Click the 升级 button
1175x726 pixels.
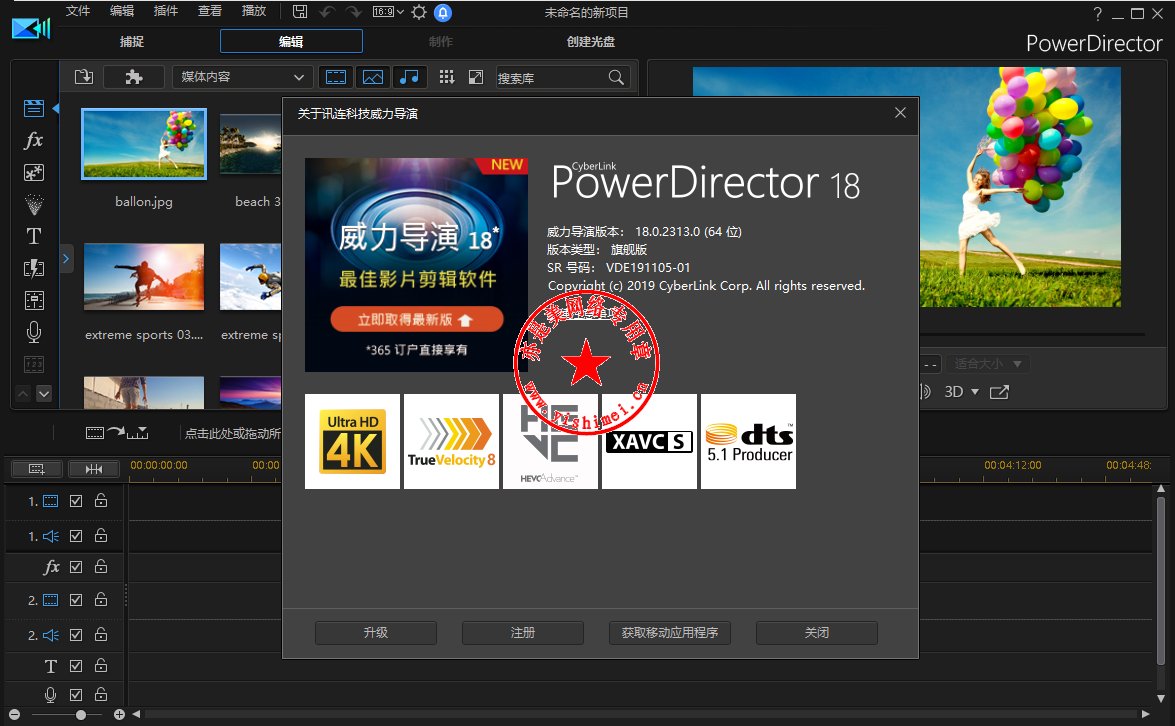pos(375,633)
